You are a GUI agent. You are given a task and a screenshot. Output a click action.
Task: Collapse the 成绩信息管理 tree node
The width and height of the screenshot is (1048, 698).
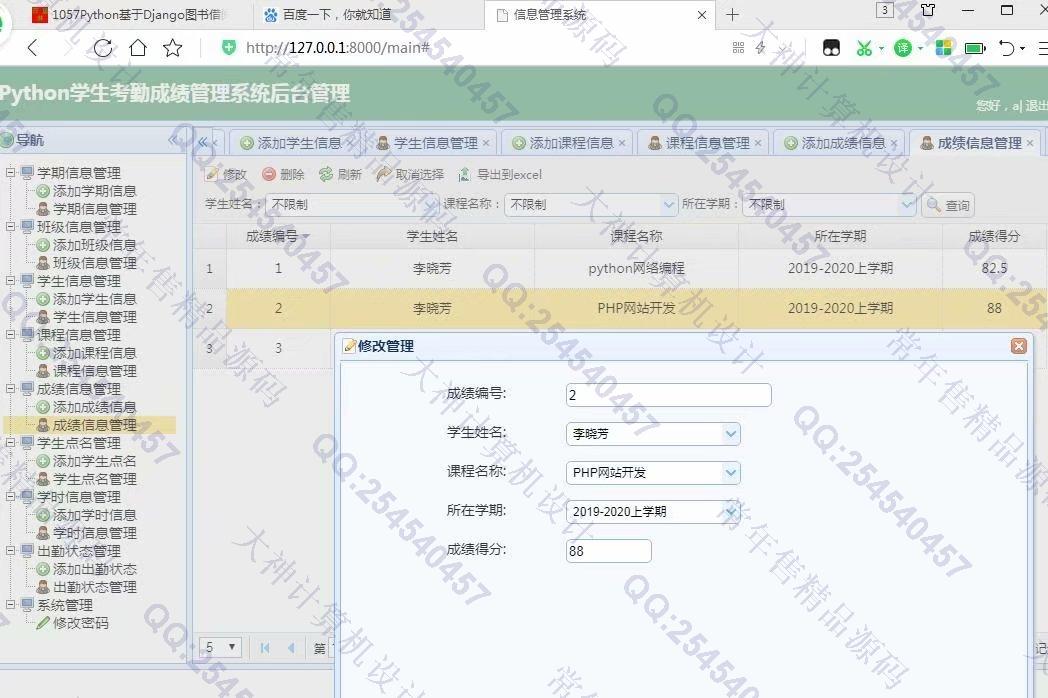coord(11,388)
